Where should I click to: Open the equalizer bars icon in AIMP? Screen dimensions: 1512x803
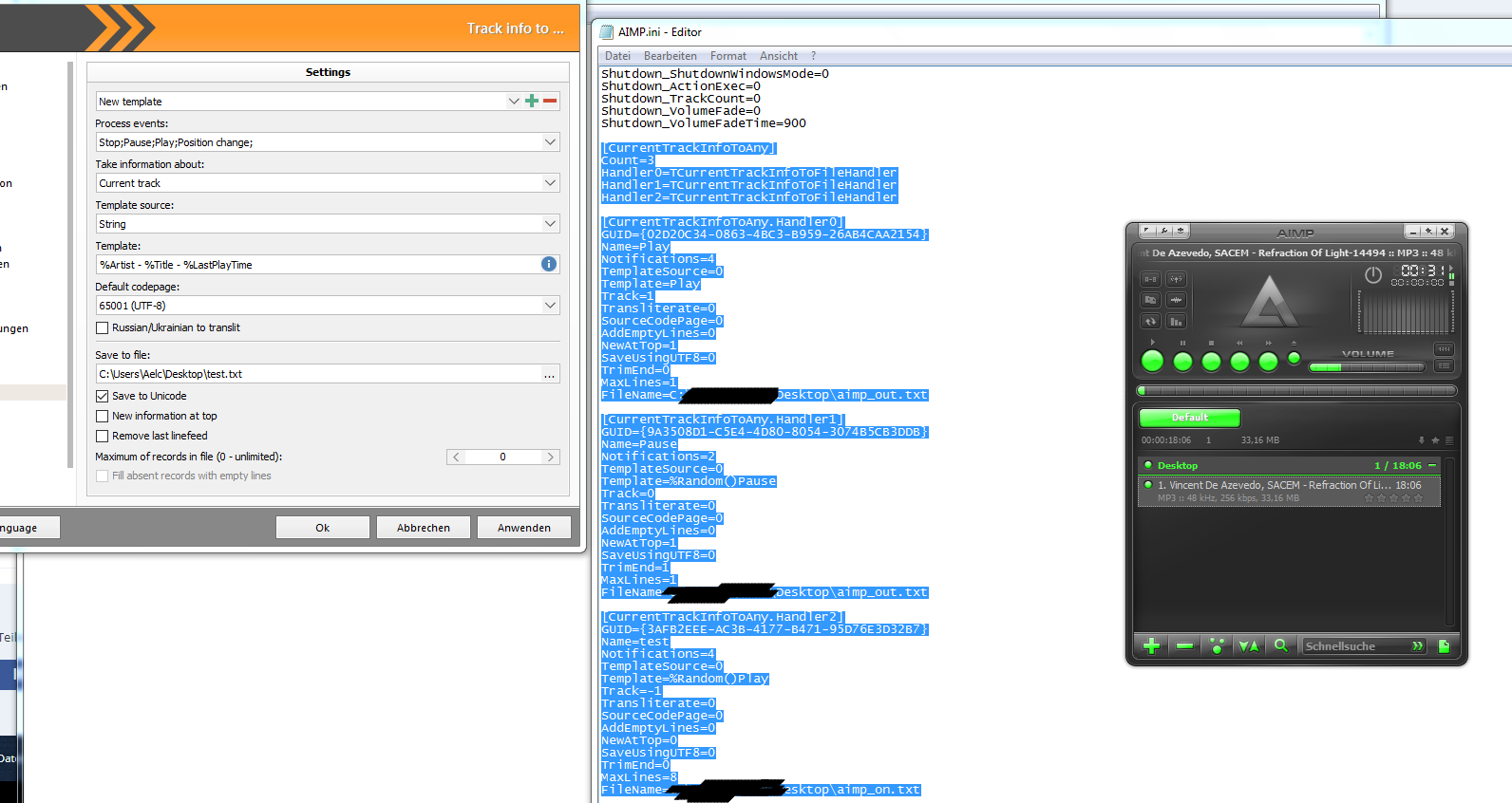1176,322
